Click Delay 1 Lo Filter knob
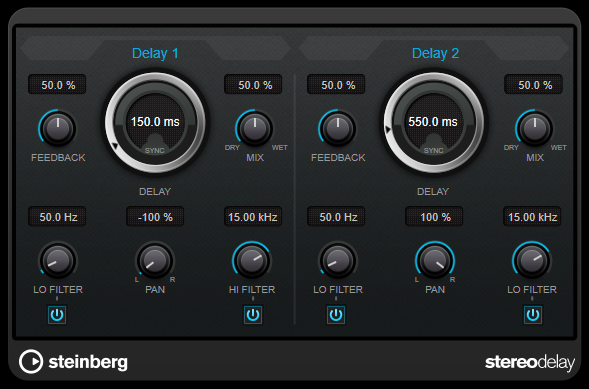Image resolution: width=589 pixels, height=389 pixels. [58, 260]
